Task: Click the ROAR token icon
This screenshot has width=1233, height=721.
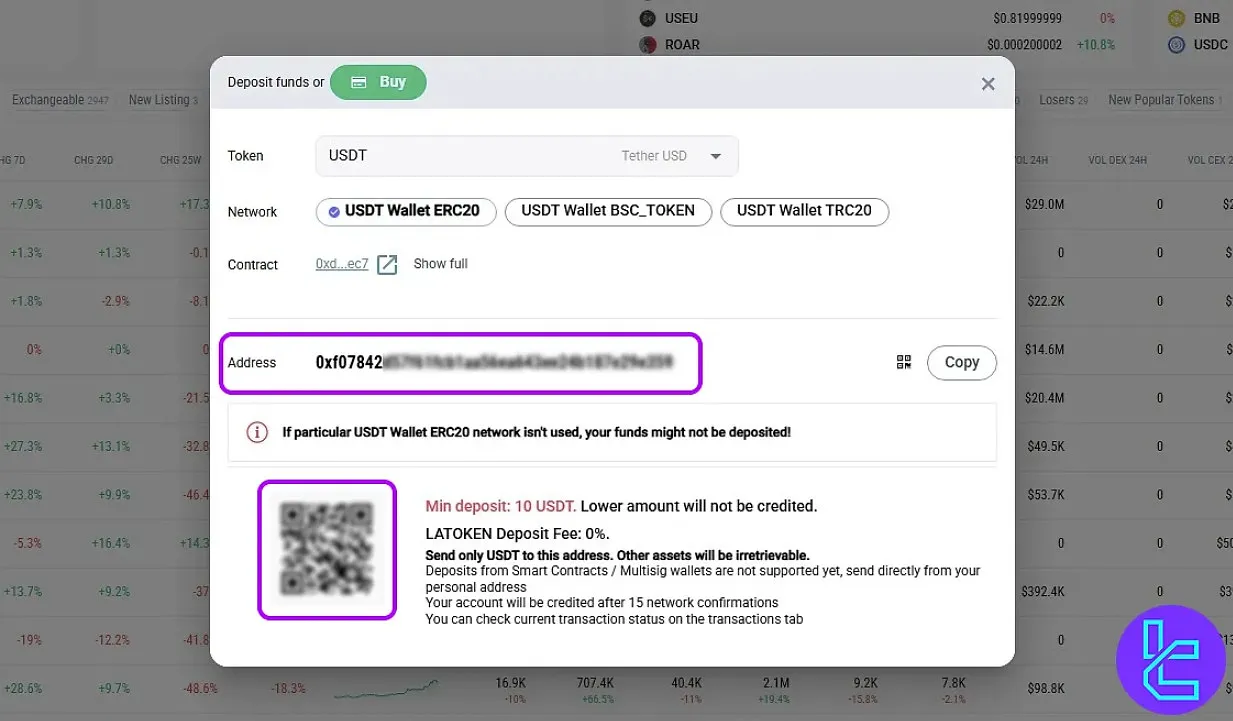Action: point(647,45)
